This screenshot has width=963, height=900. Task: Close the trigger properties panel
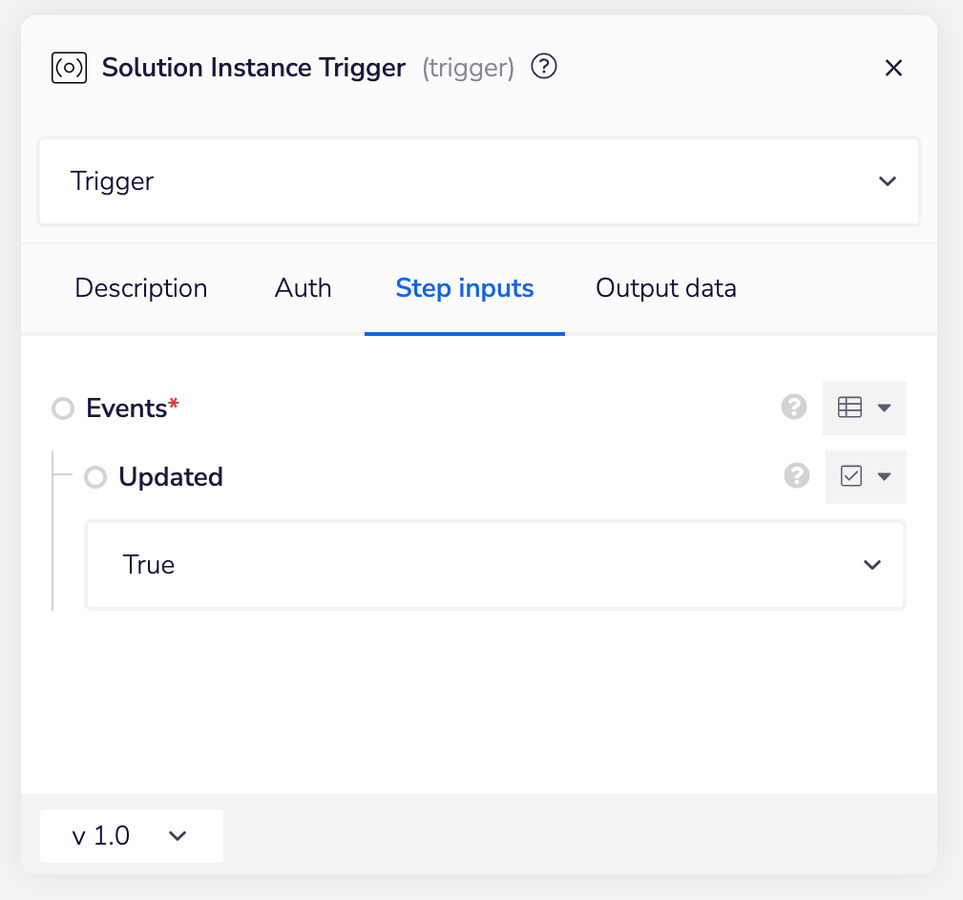(x=893, y=68)
